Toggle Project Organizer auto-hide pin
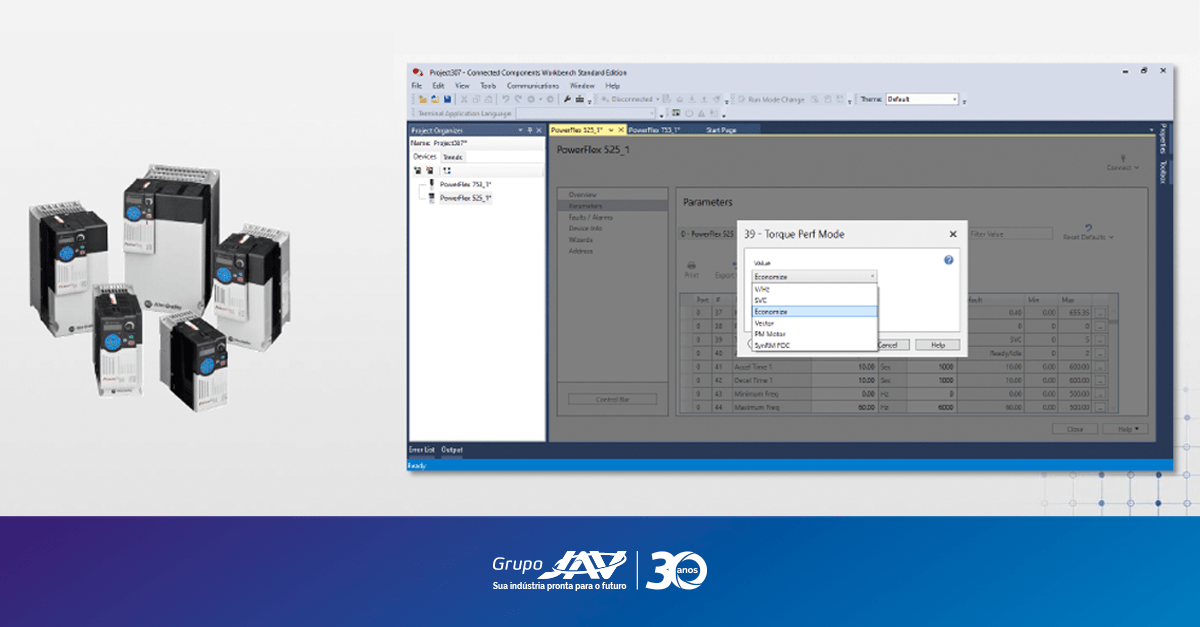Viewport: 1200px width, 627px height. pos(530,130)
